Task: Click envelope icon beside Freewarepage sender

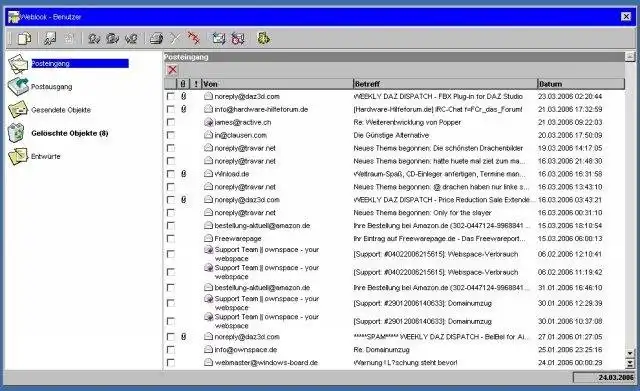Action: 209,238
